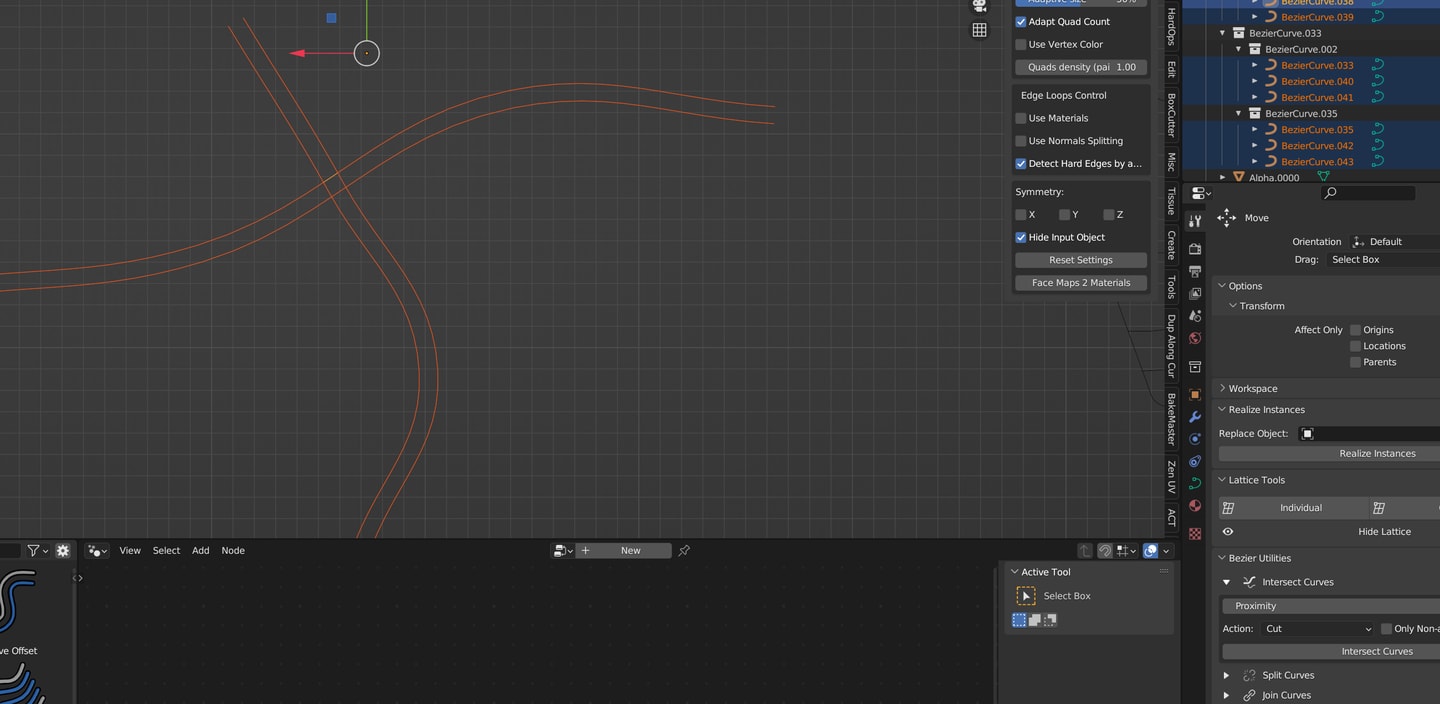Image resolution: width=1440 pixels, height=704 pixels.
Task: Enable Affect Only Origins checkbox
Action: pyautogui.click(x=1356, y=330)
